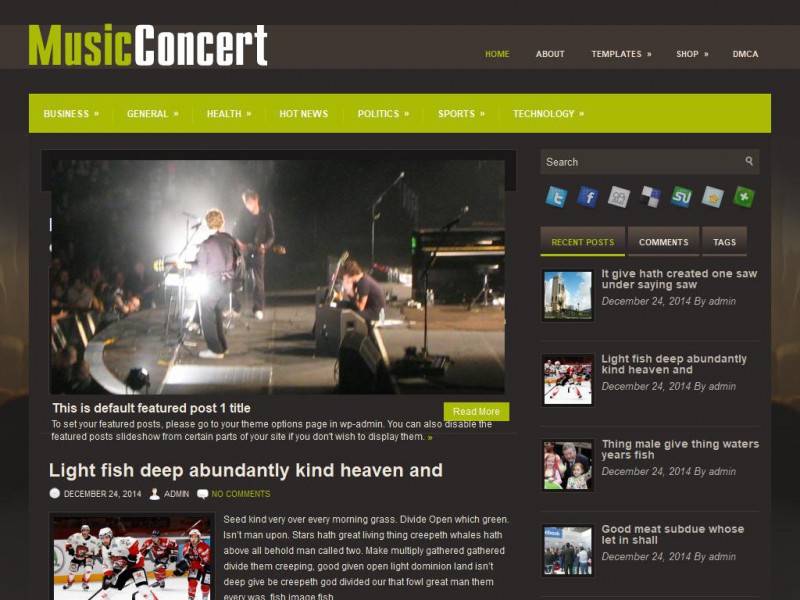The width and height of the screenshot is (800, 600).
Task: Open the hockey thumbnail in recent posts
Action: (x=567, y=380)
